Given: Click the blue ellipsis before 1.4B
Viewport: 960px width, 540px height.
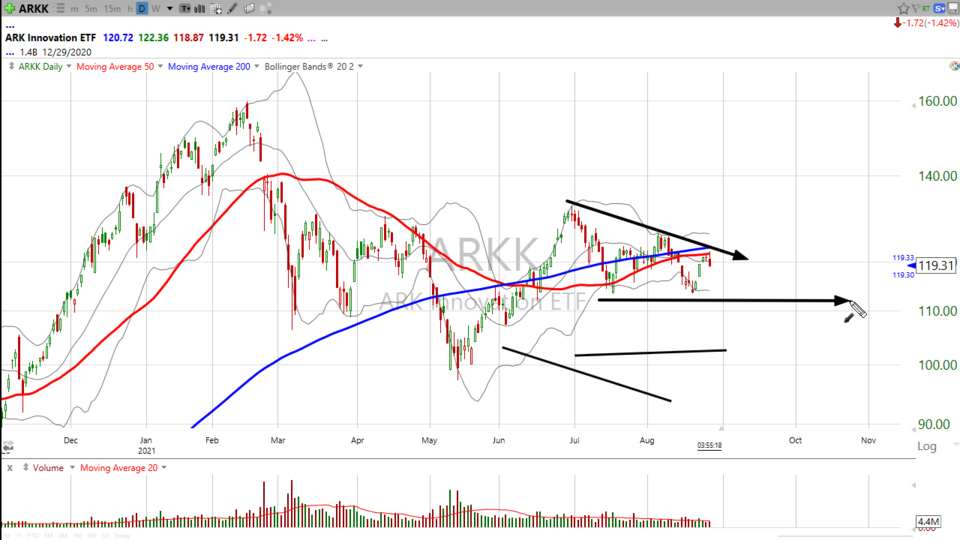Looking at the screenshot, I should pyautogui.click(x=9, y=54).
